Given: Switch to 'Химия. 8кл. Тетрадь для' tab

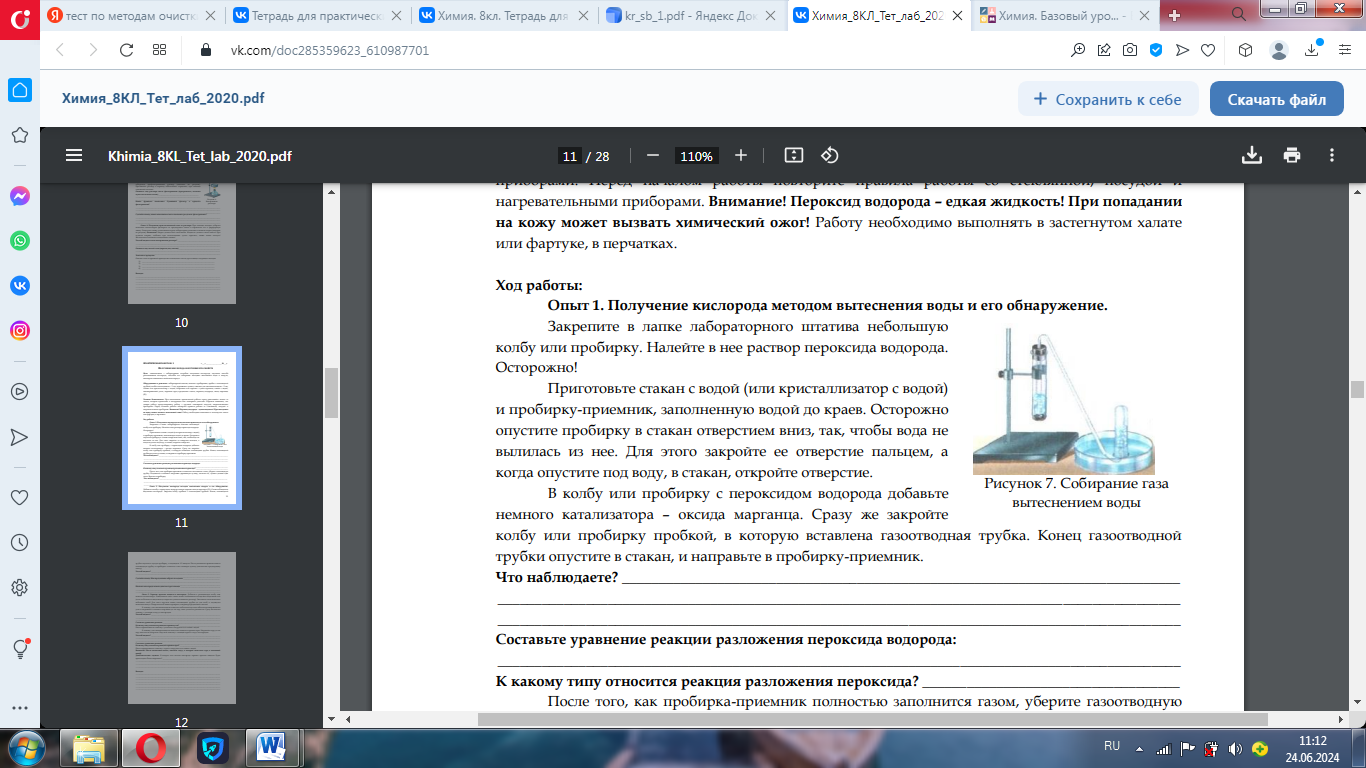Looking at the screenshot, I should [x=504, y=15].
